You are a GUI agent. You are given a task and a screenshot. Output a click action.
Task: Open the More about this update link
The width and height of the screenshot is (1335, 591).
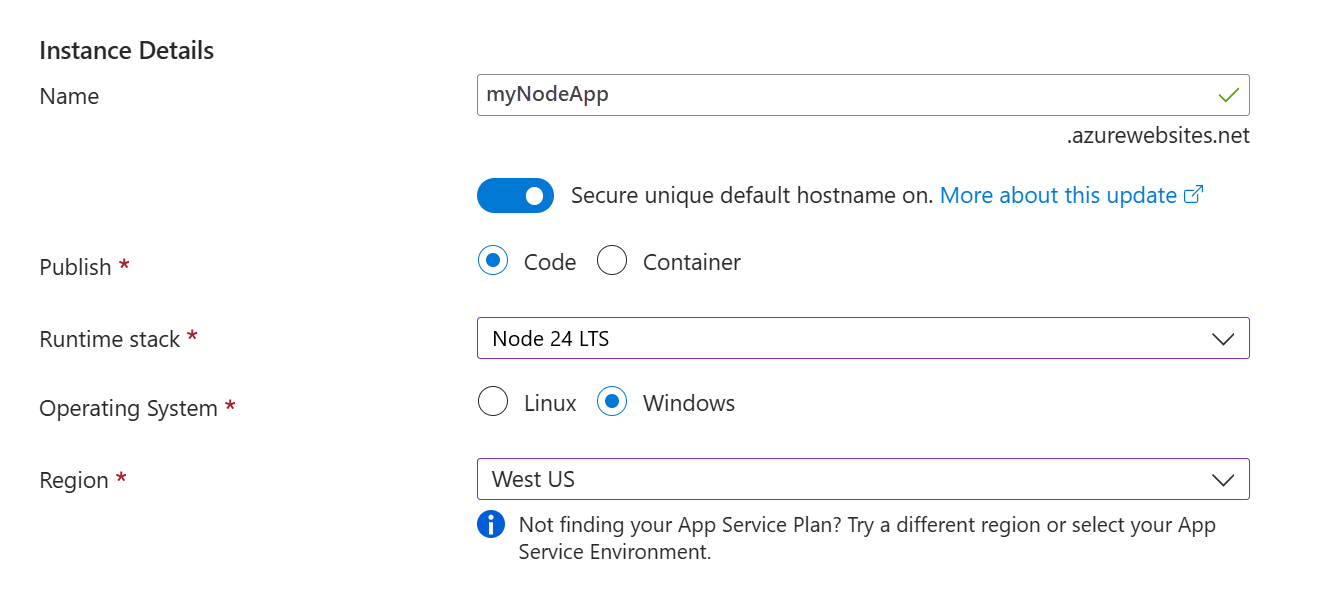[1058, 195]
